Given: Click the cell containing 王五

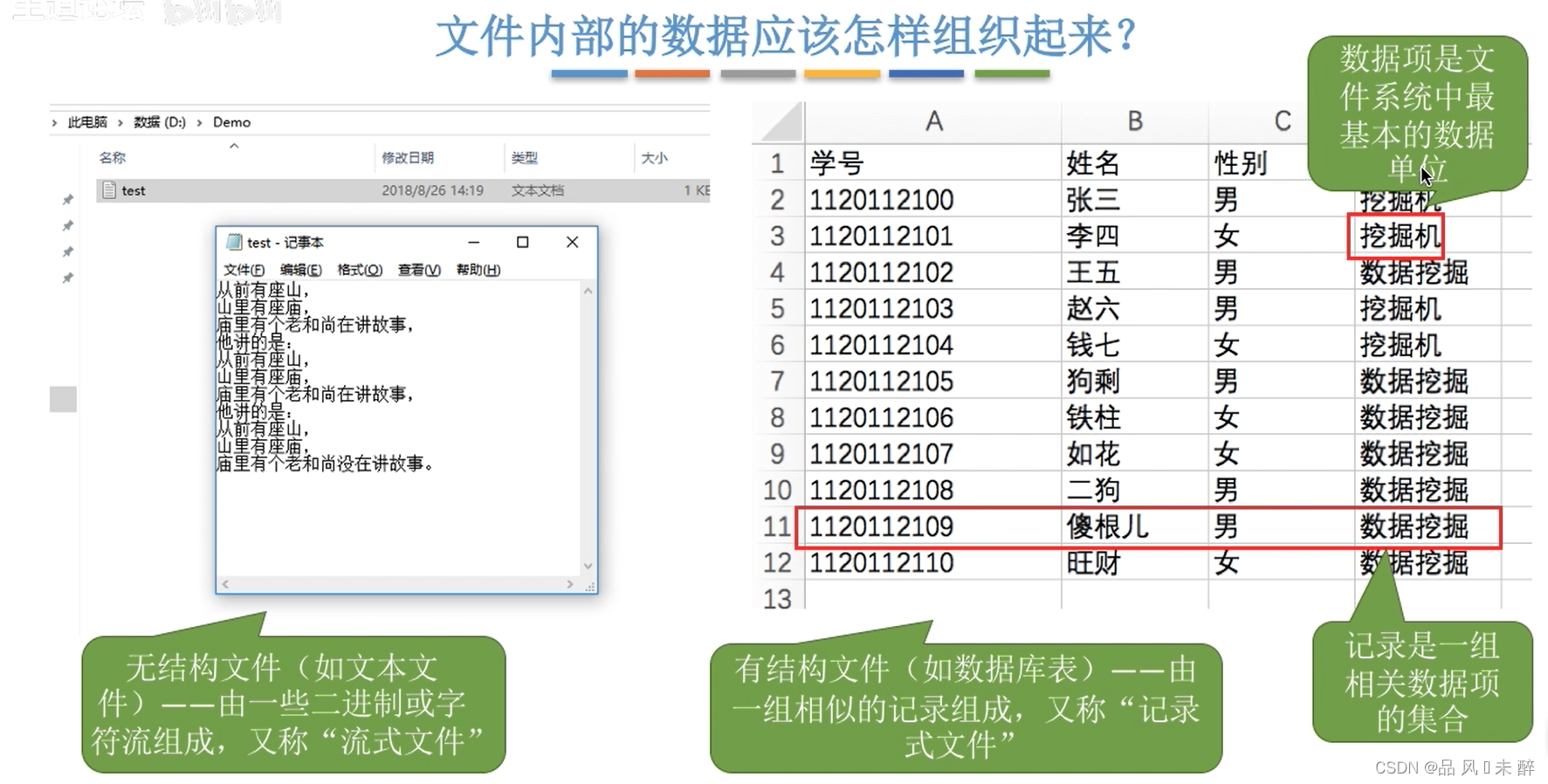Looking at the screenshot, I should pos(1135,272).
